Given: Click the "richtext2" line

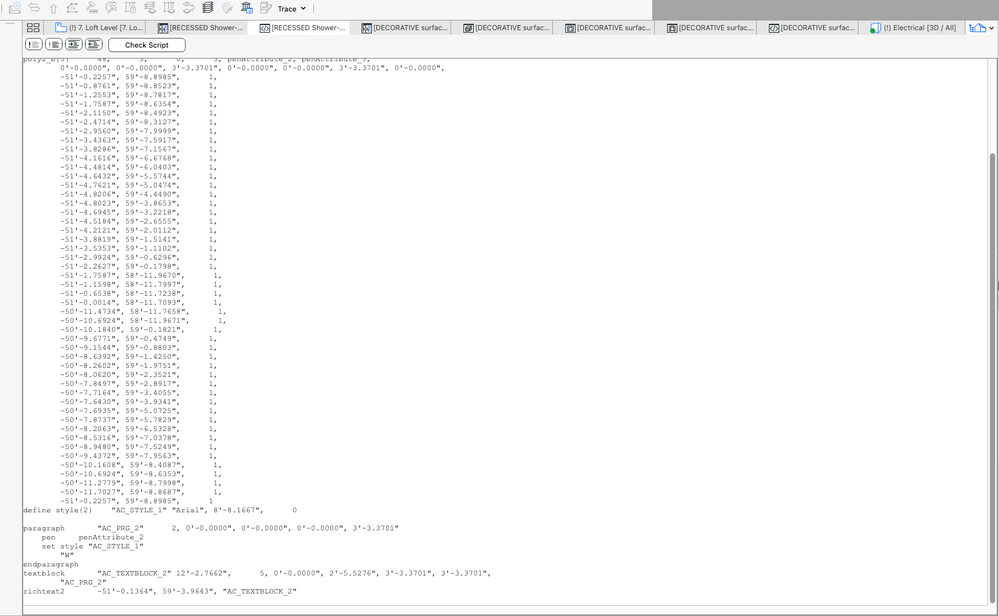Looking at the screenshot, I should point(160,591).
